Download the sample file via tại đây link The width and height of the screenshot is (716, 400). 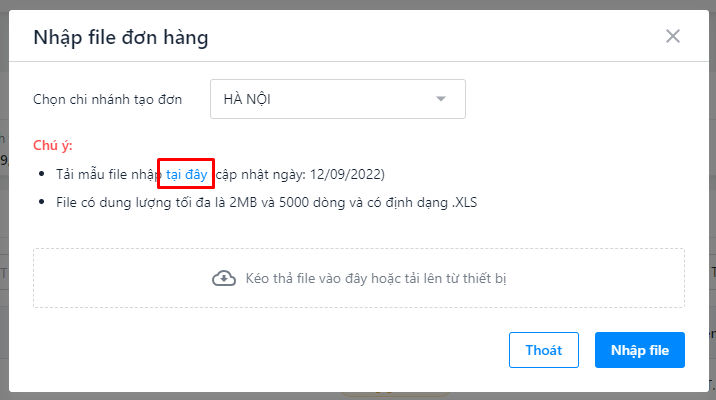pos(186,174)
